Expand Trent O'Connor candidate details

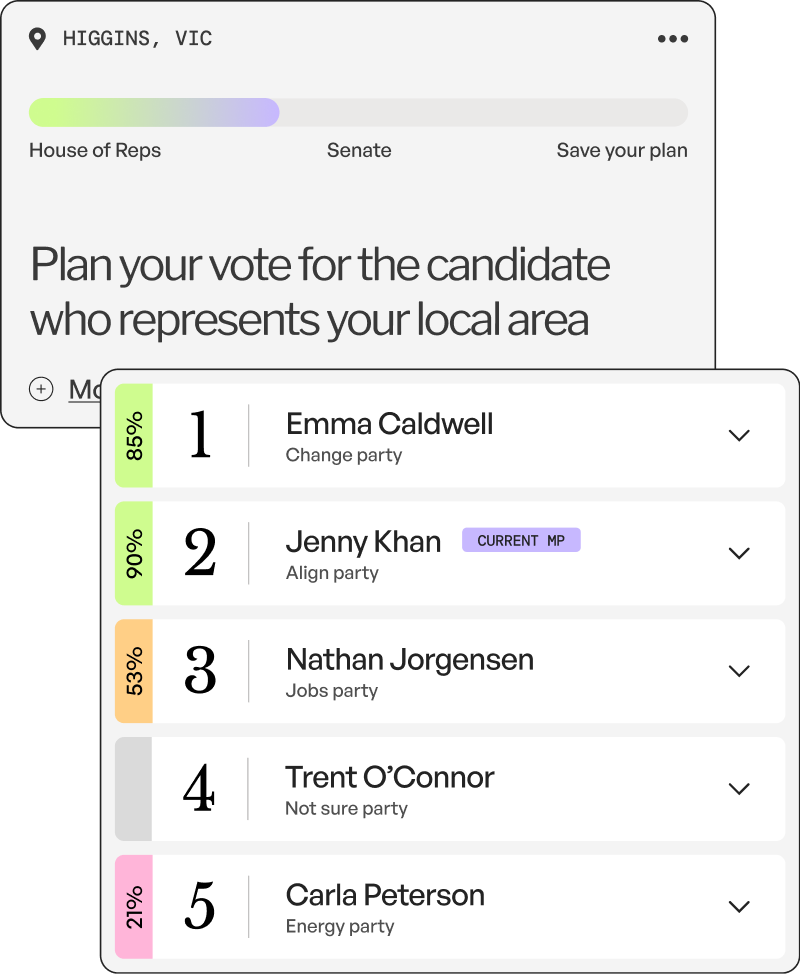739,789
